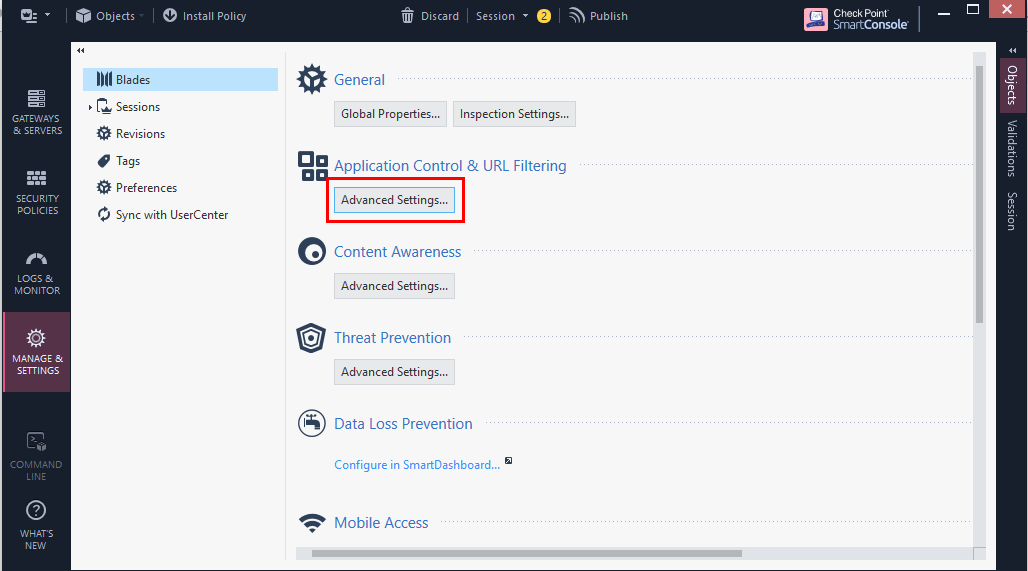Open the main application menu dropdown
1028x571 pixels.
[x=35, y=15]
